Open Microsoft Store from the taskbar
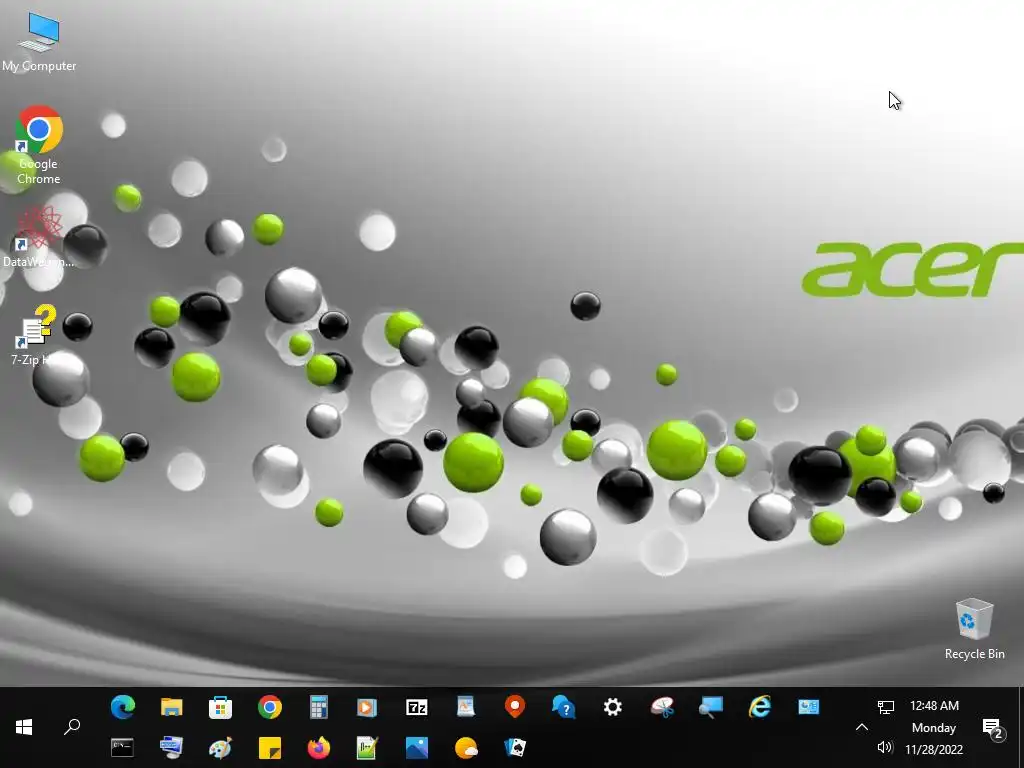Viewport: 1024px width, 768px height. 220,707
